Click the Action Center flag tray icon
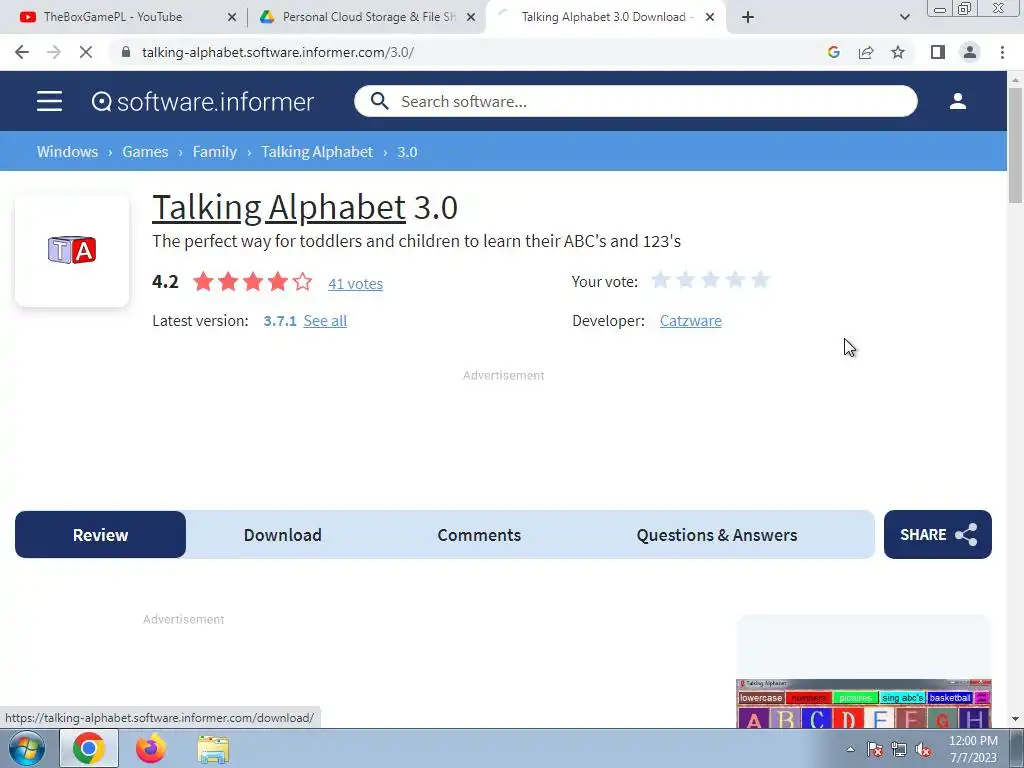Screen dimensions: 1024x768 point(874,750)
